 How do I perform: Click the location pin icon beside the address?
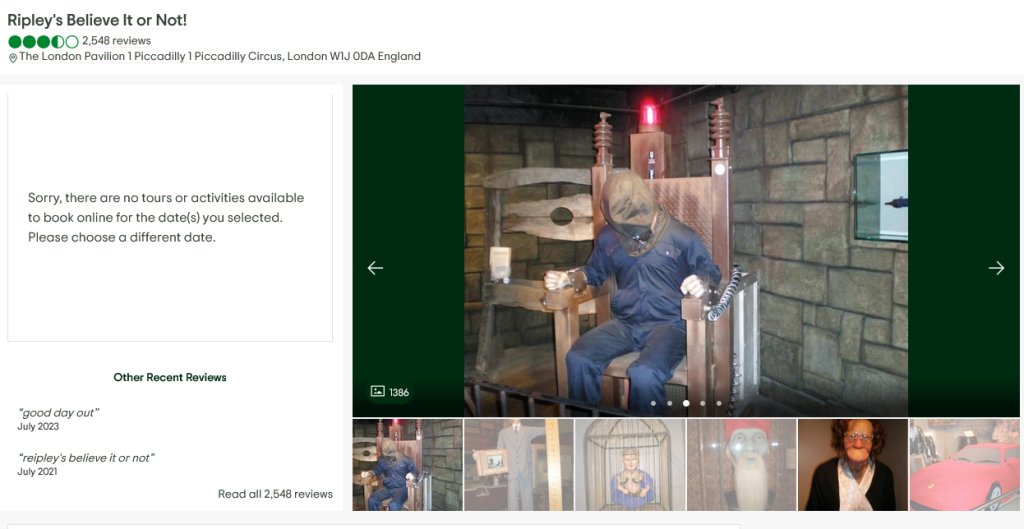13,58
